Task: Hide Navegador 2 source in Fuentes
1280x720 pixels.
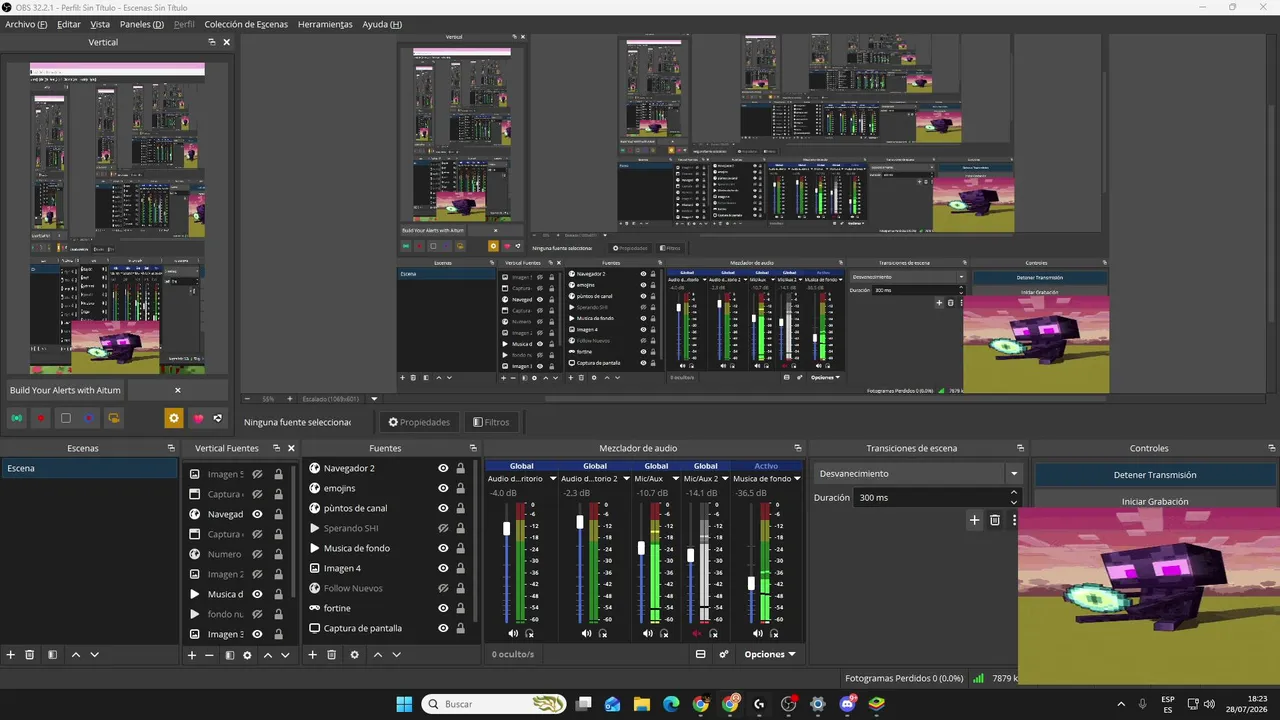Action: pos(443,468)
